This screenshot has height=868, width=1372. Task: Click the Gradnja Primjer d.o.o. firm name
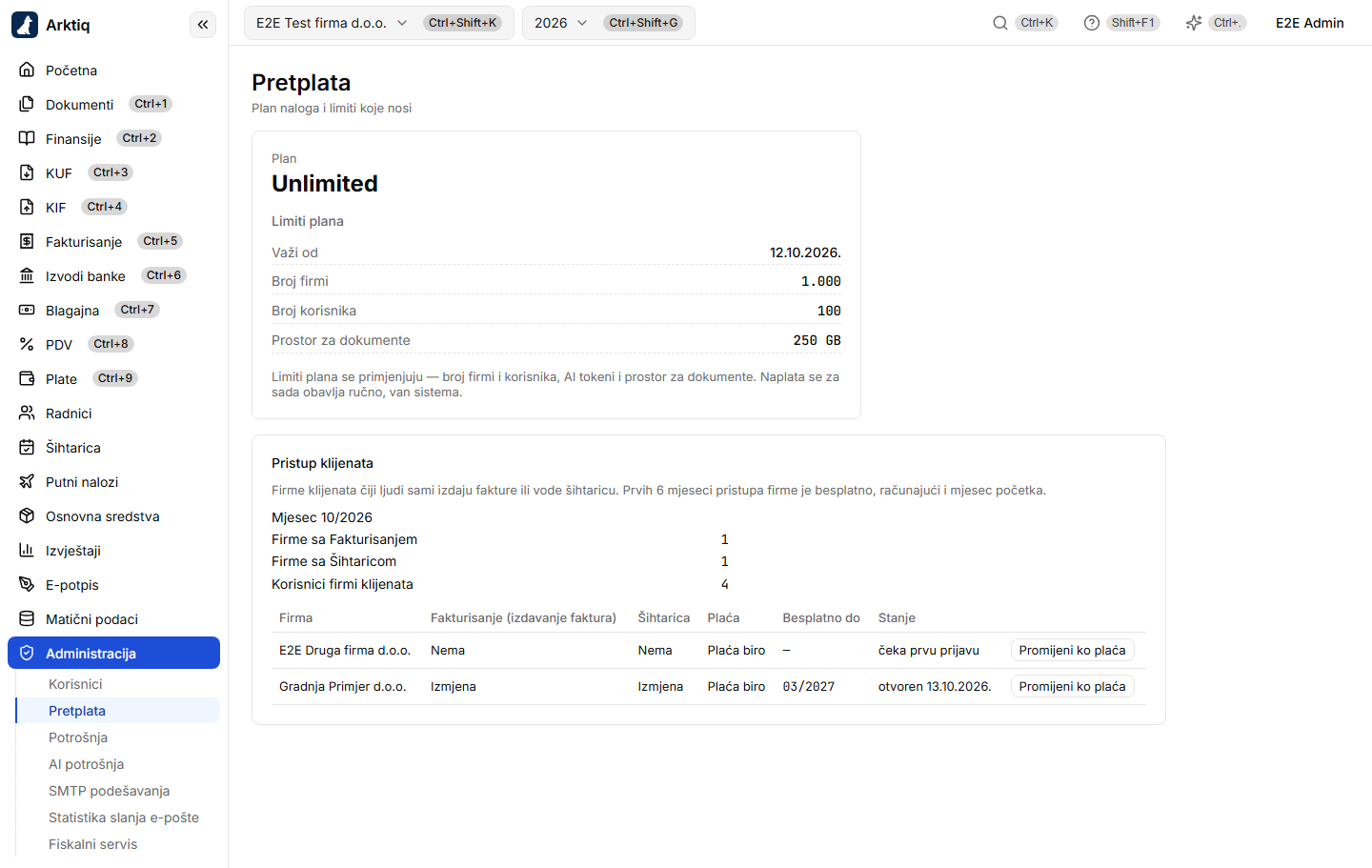click(x=343, y=687)
